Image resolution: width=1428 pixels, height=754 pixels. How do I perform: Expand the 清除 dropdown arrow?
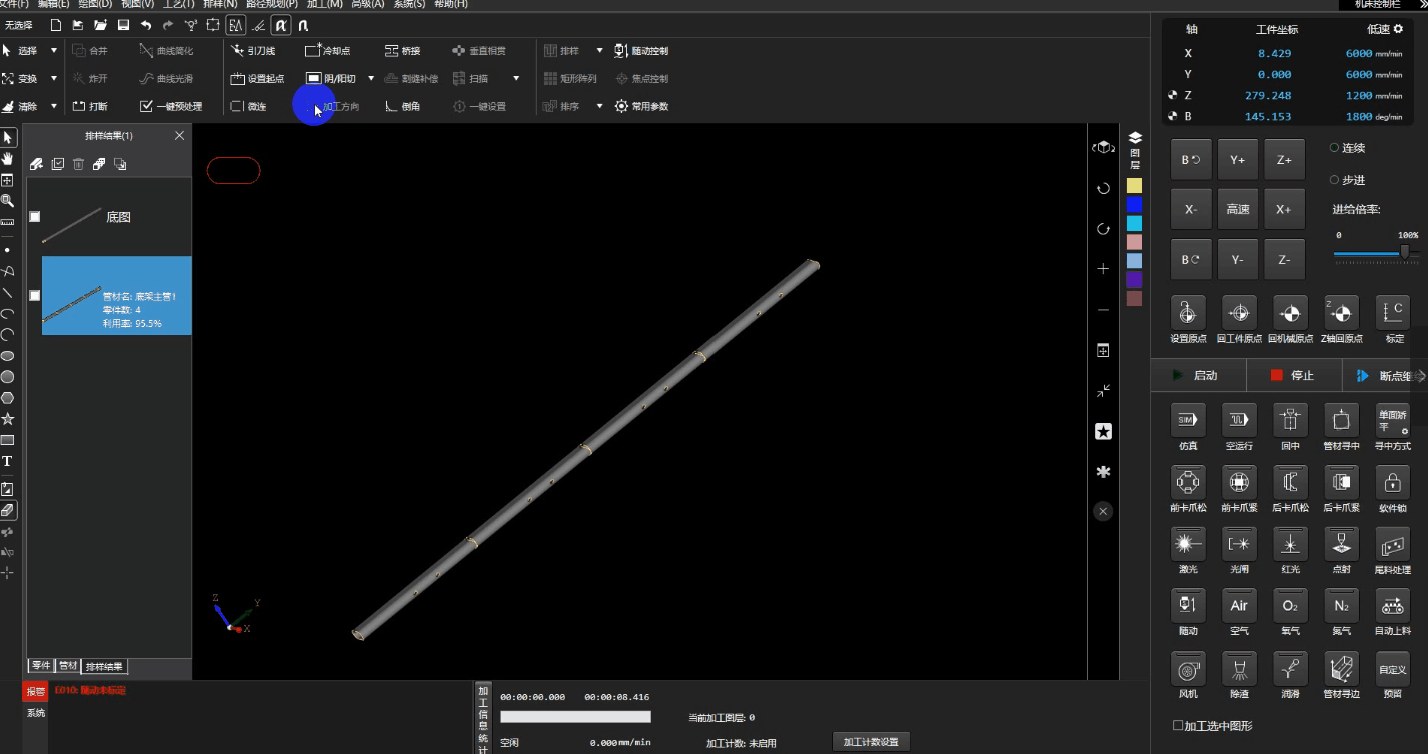tap(53, 106)
